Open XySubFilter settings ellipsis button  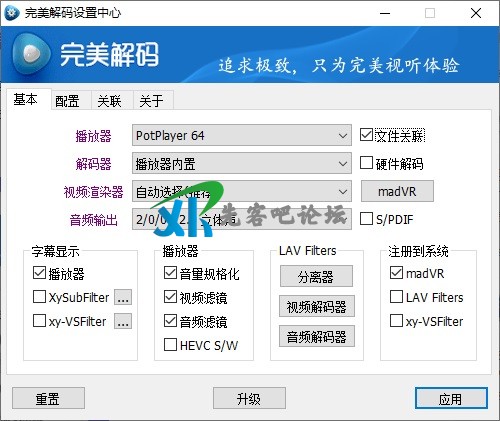123,297
